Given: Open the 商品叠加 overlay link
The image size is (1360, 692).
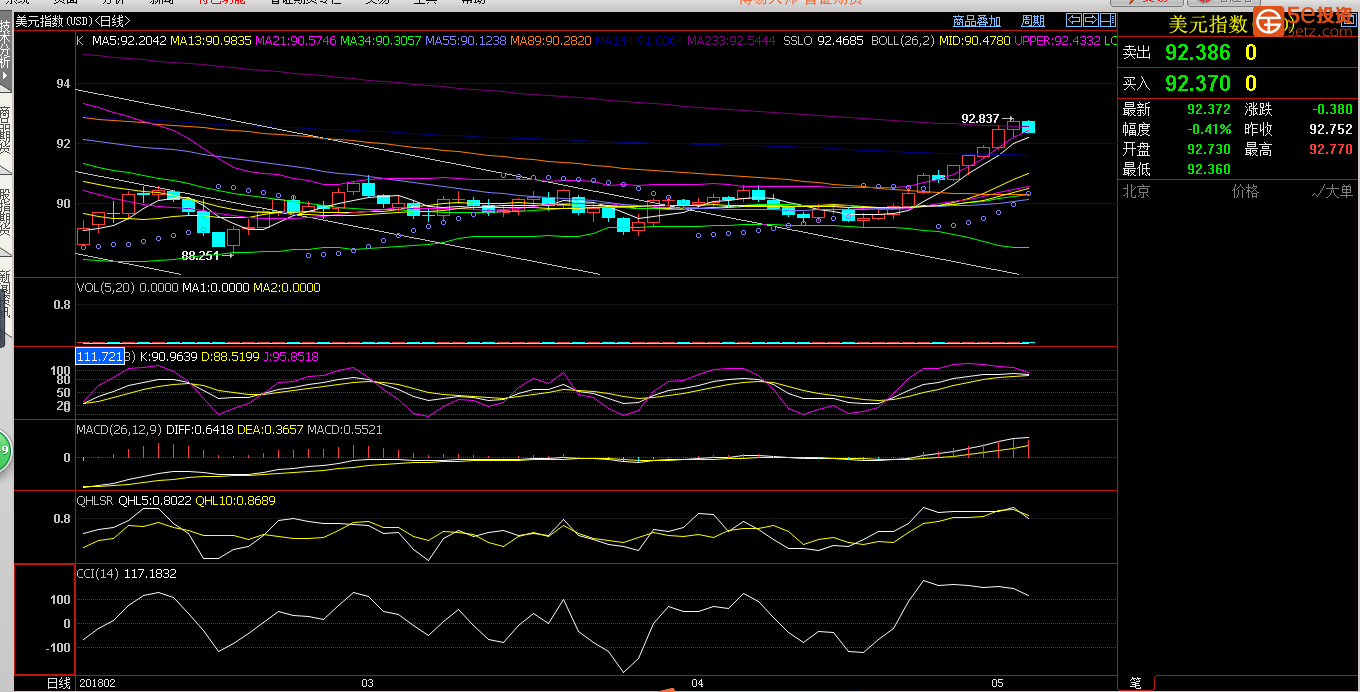Looking at the screenshot, I should click(x=977, y=21).
